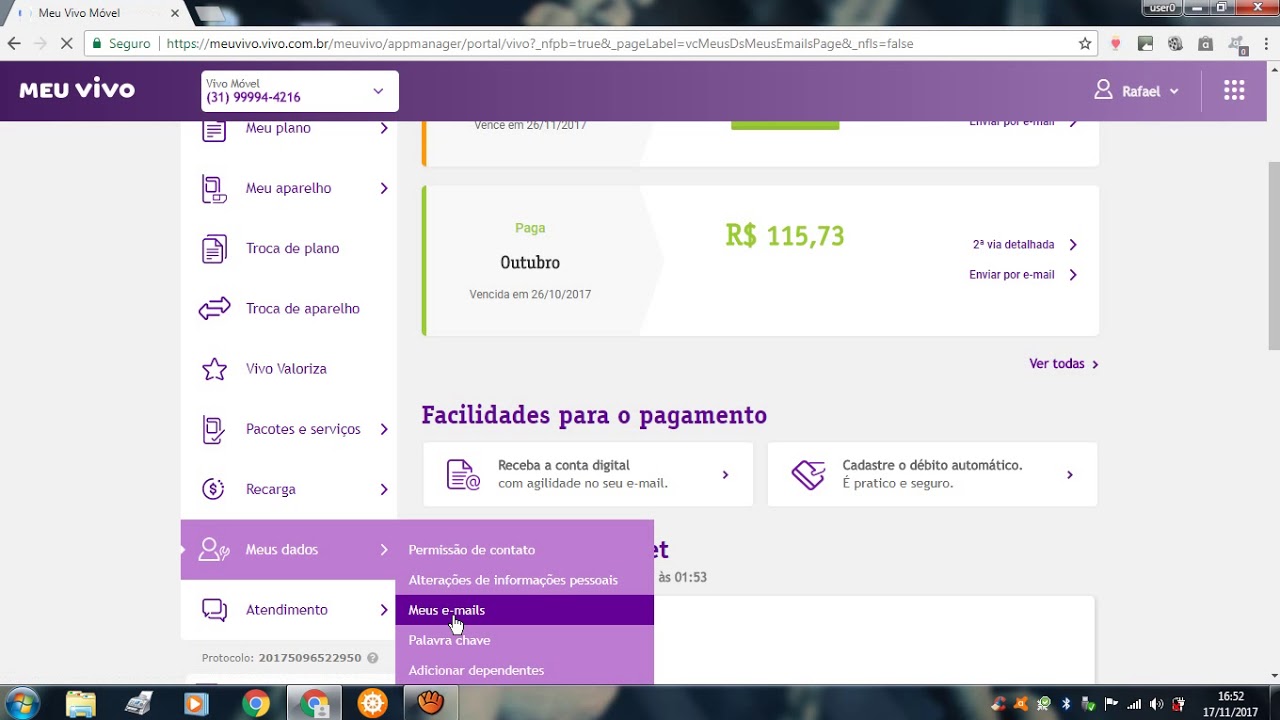Expand Pacotes e serviços chevron
The image size is (1280, 720).
(384, 429)
